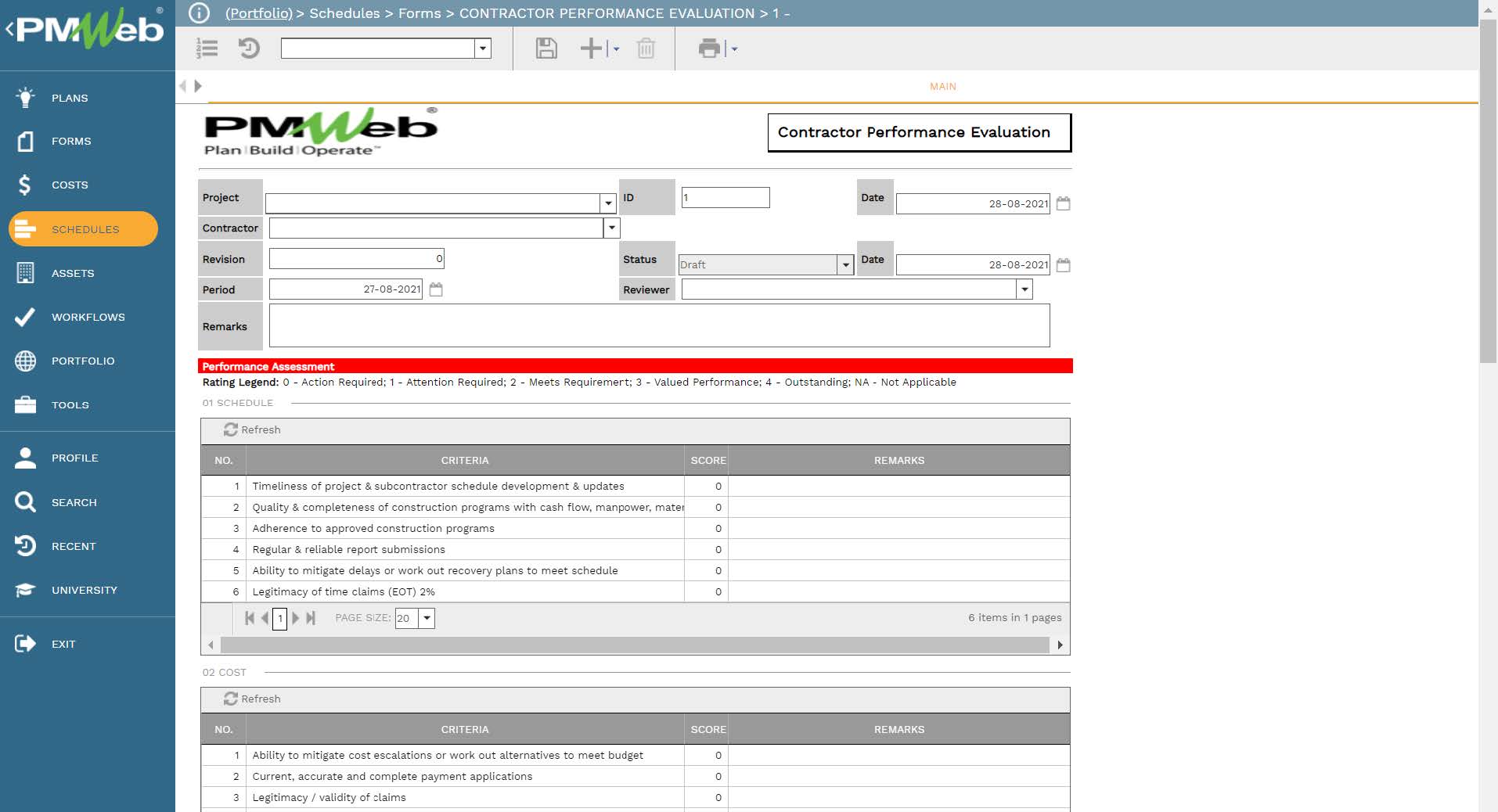Screen dimensions: 1498x812
Task: Go to next record arrow
Action: tap(198, 86)
